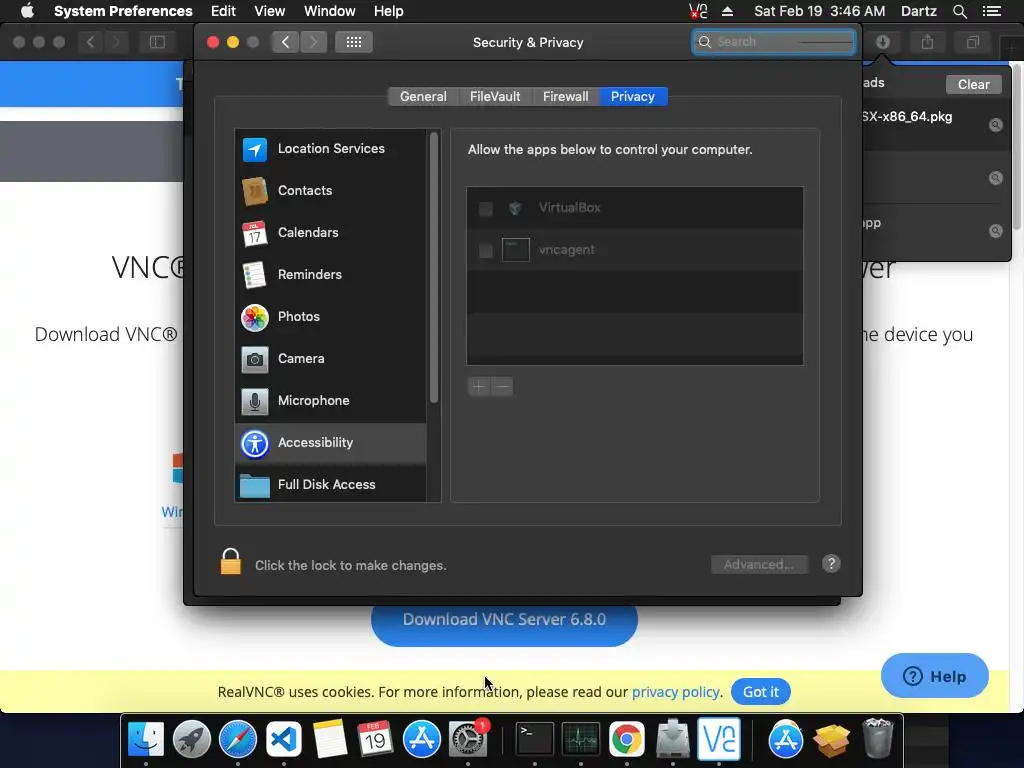Open System Preferences Dock icon with badge

click(x=468, y=739)
